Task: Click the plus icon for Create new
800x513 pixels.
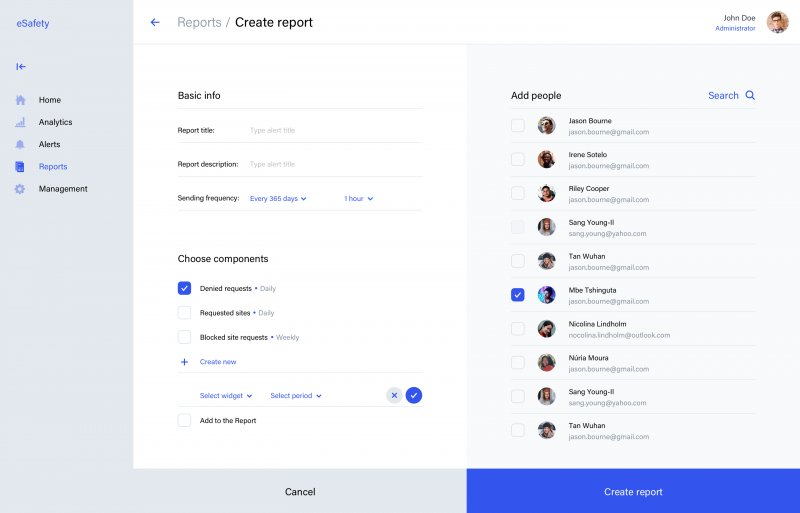Action: point(184,362)
